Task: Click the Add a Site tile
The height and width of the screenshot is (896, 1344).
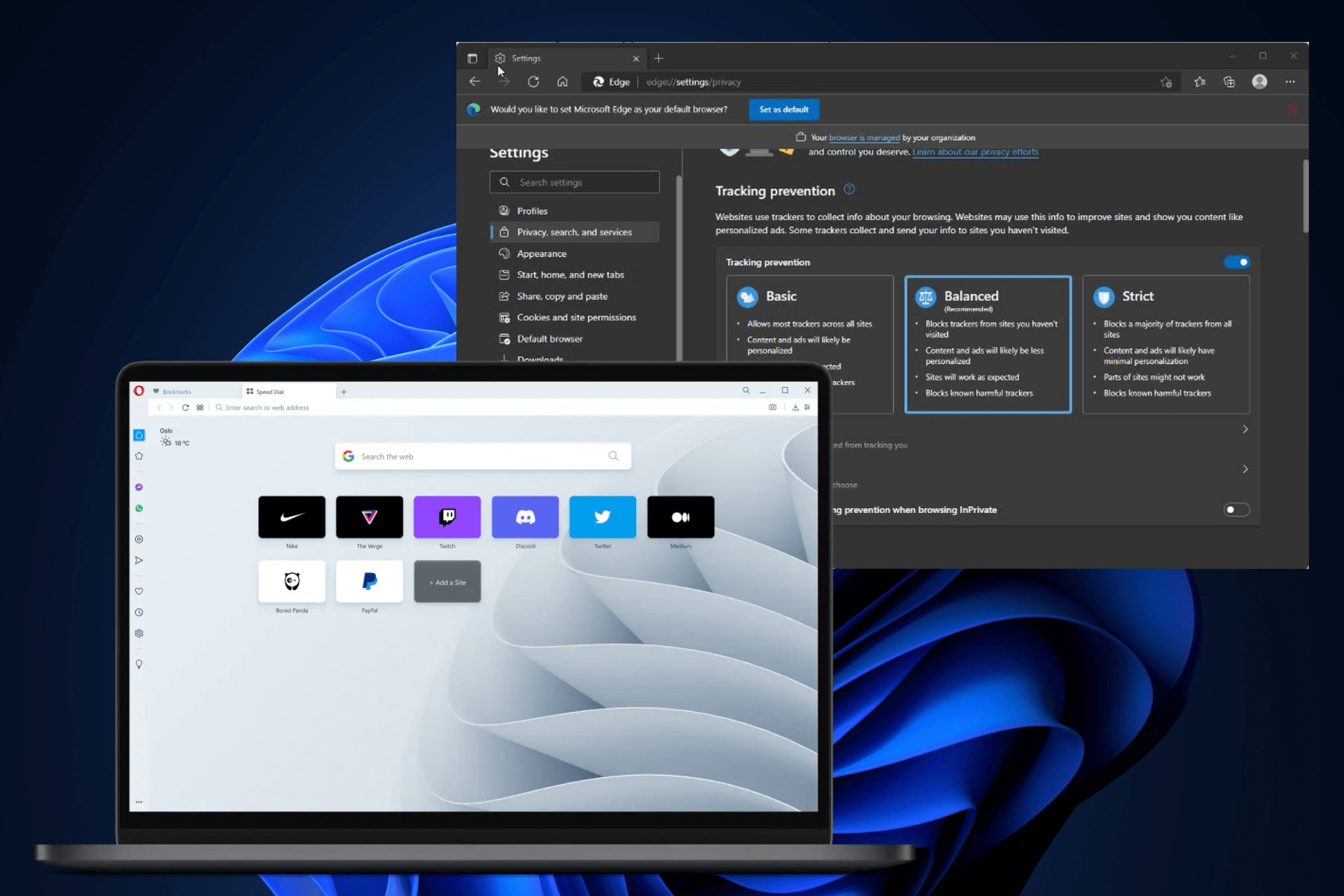Action: tap(447, 582)
